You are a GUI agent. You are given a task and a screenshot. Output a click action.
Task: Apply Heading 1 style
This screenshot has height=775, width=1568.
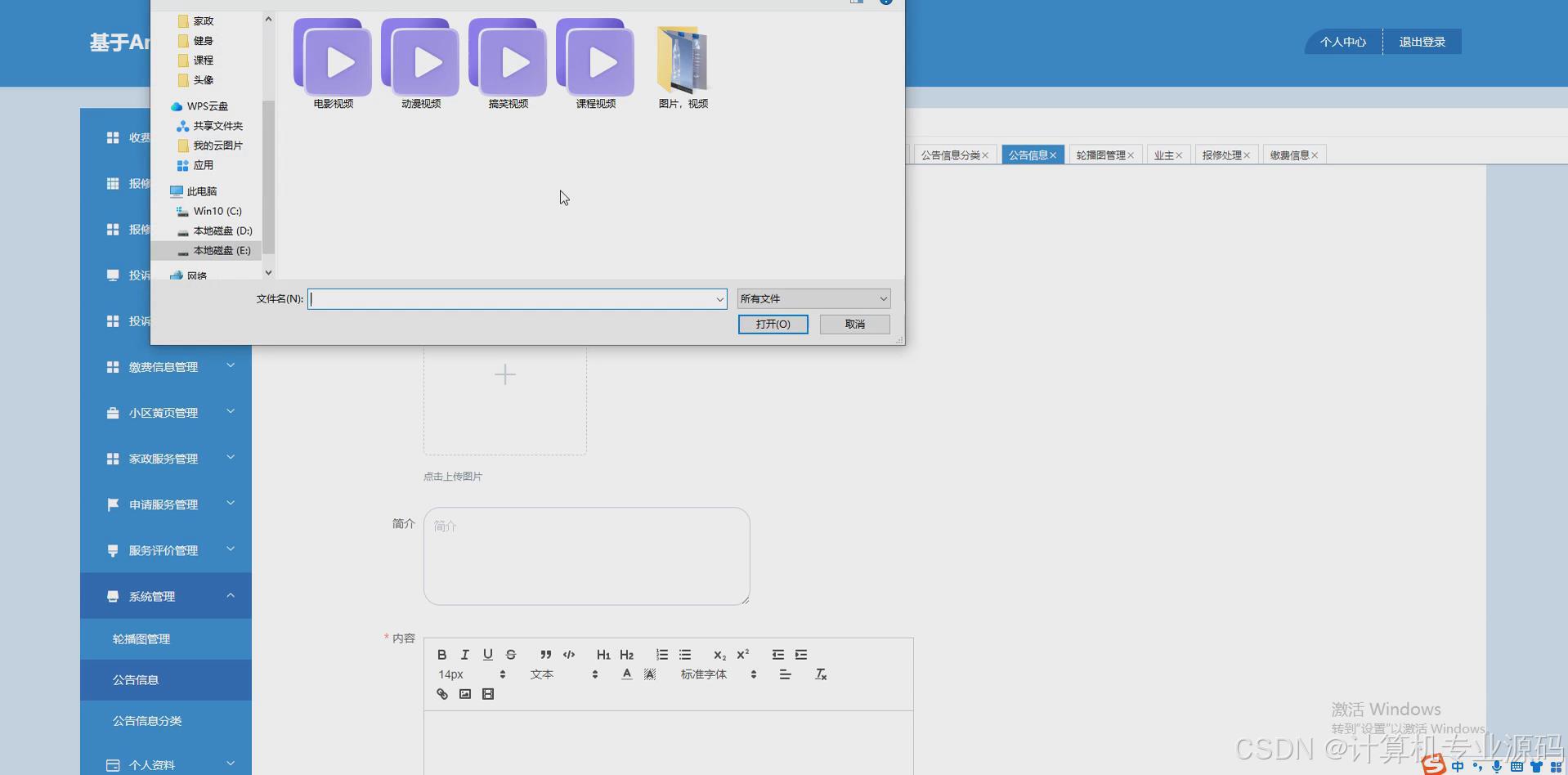click(x=603, y=655)
